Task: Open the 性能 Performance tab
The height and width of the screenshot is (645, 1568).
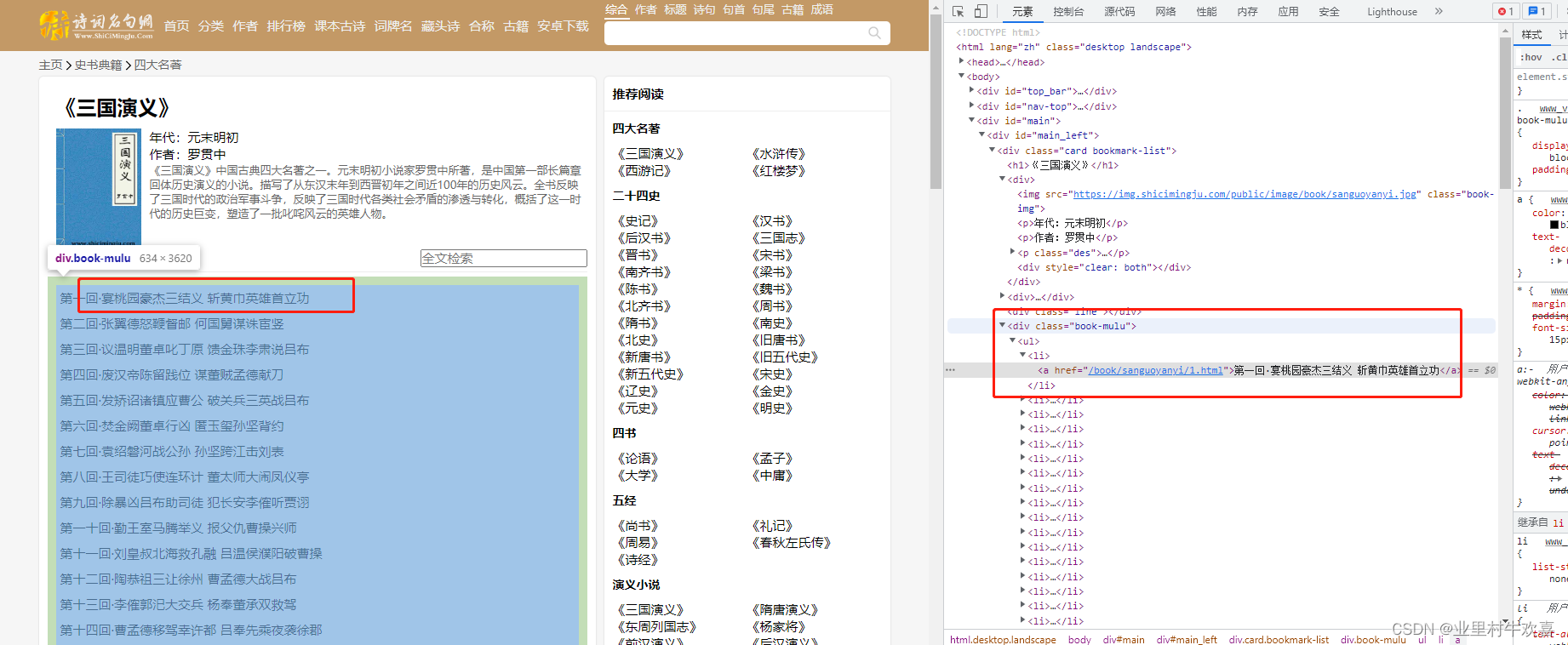Action: (x=1206, y=11)
